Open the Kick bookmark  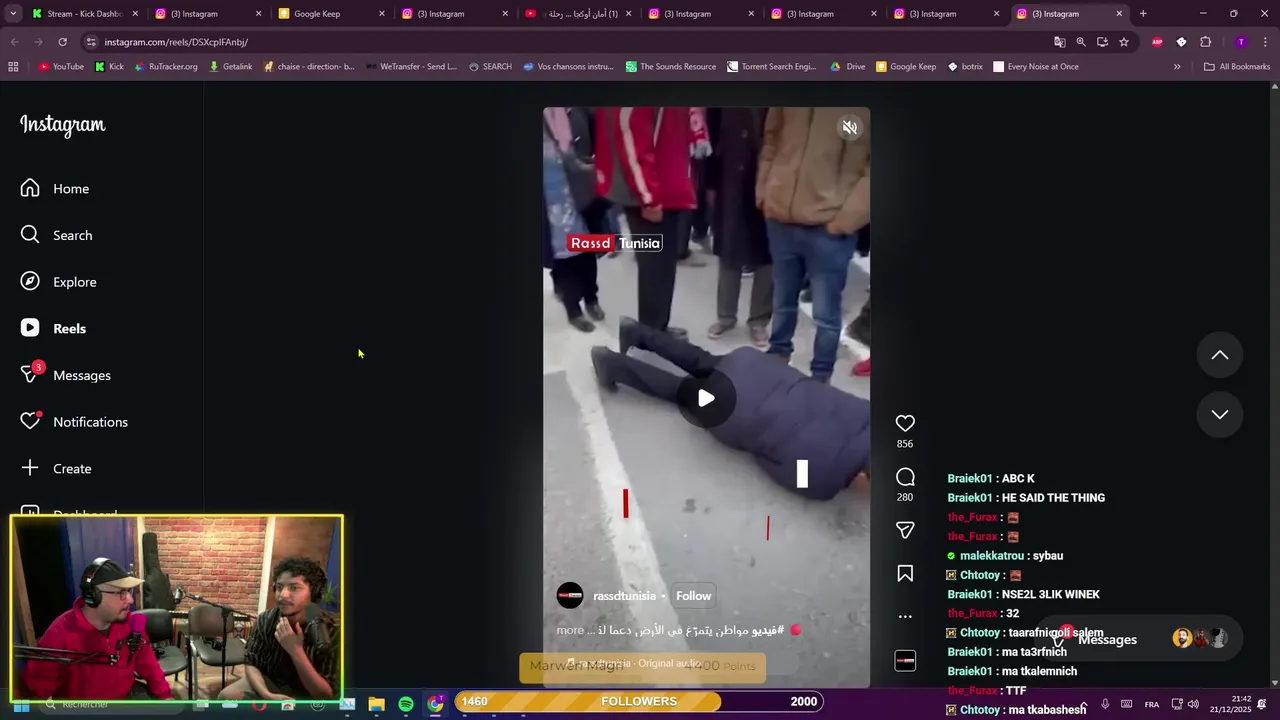coord(109,67)
